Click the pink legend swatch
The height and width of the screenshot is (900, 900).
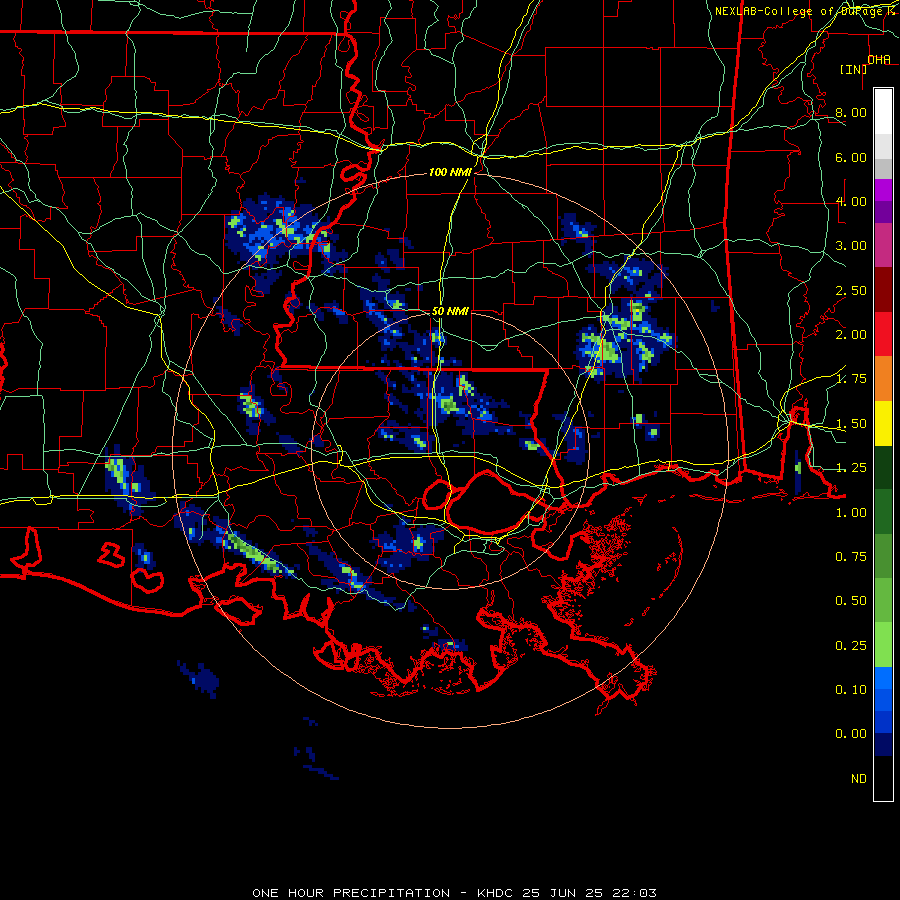(x=883, y=245)
